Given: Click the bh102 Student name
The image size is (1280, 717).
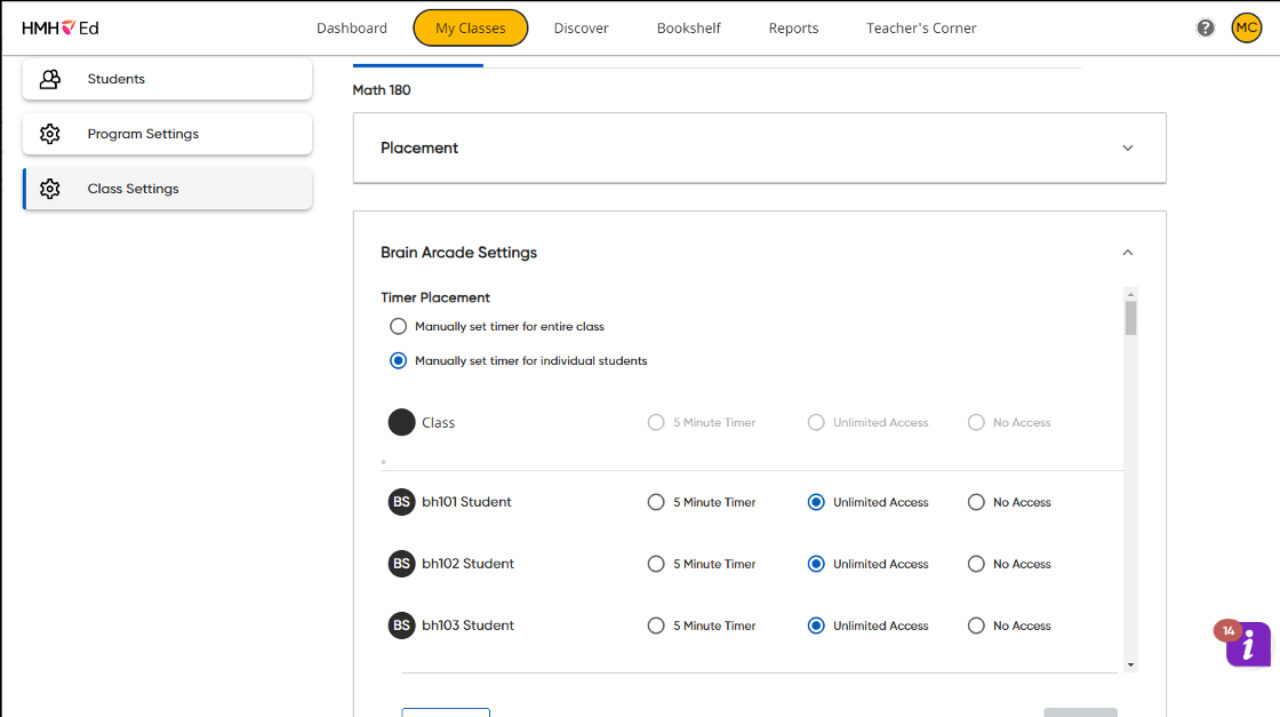Looking at the screenshot, I should [x=468, y=564].
